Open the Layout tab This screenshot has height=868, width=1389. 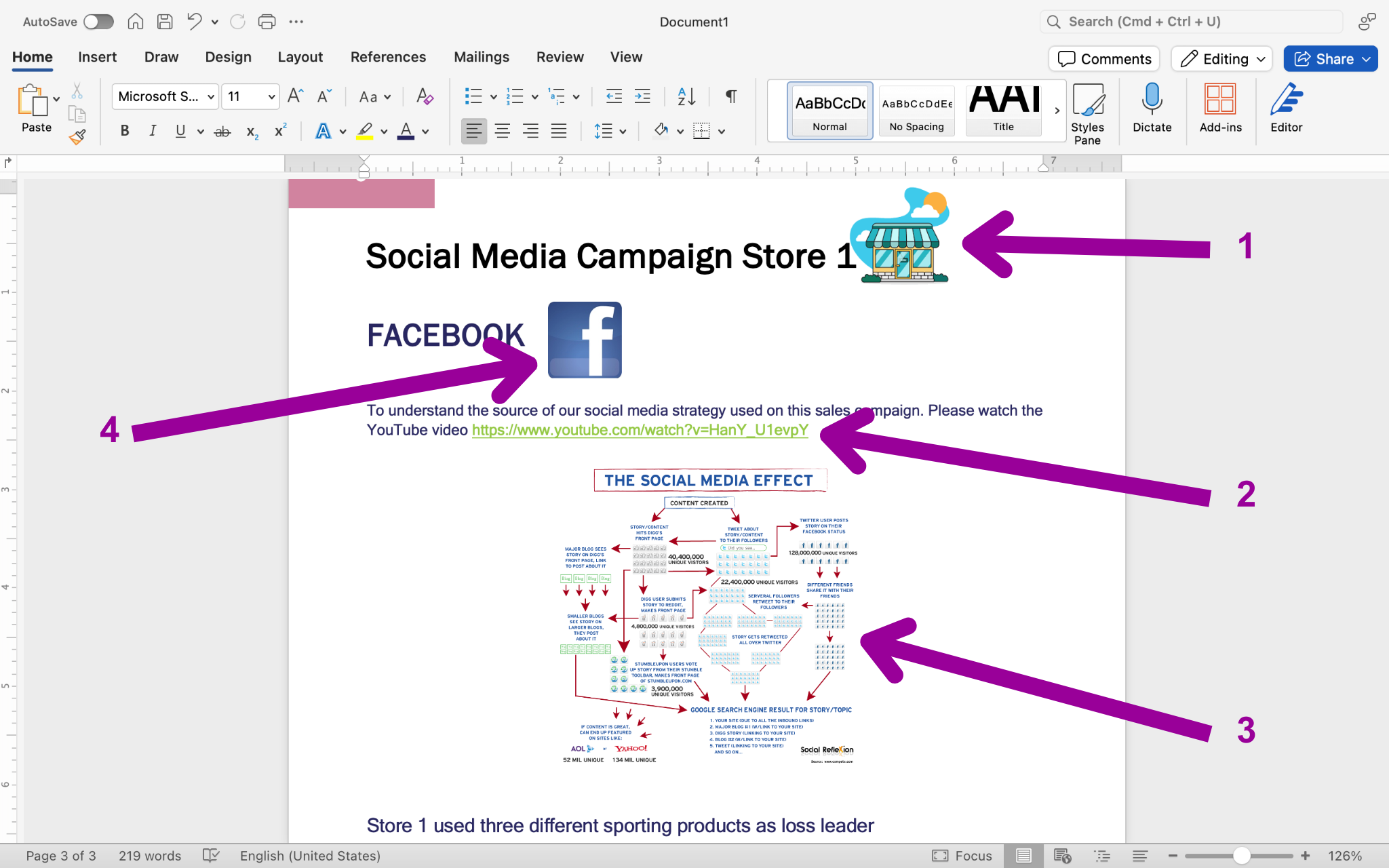pos(300,57)
